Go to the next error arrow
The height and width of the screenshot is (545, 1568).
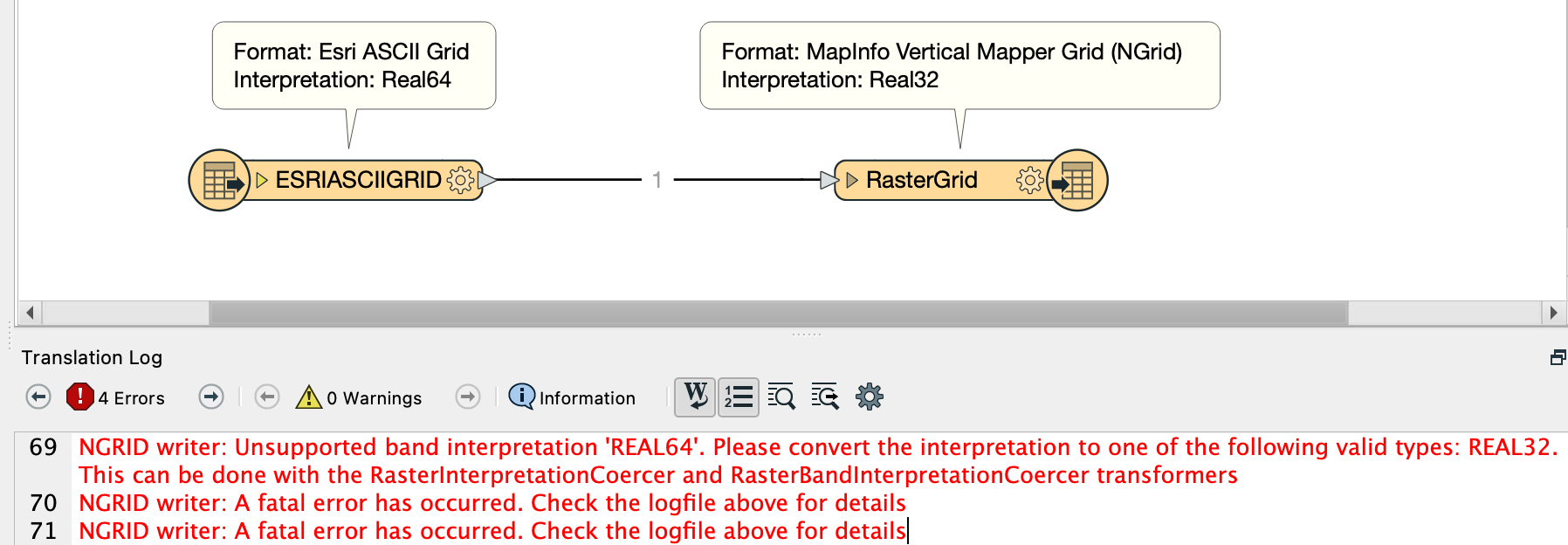(x=211, y=397)
